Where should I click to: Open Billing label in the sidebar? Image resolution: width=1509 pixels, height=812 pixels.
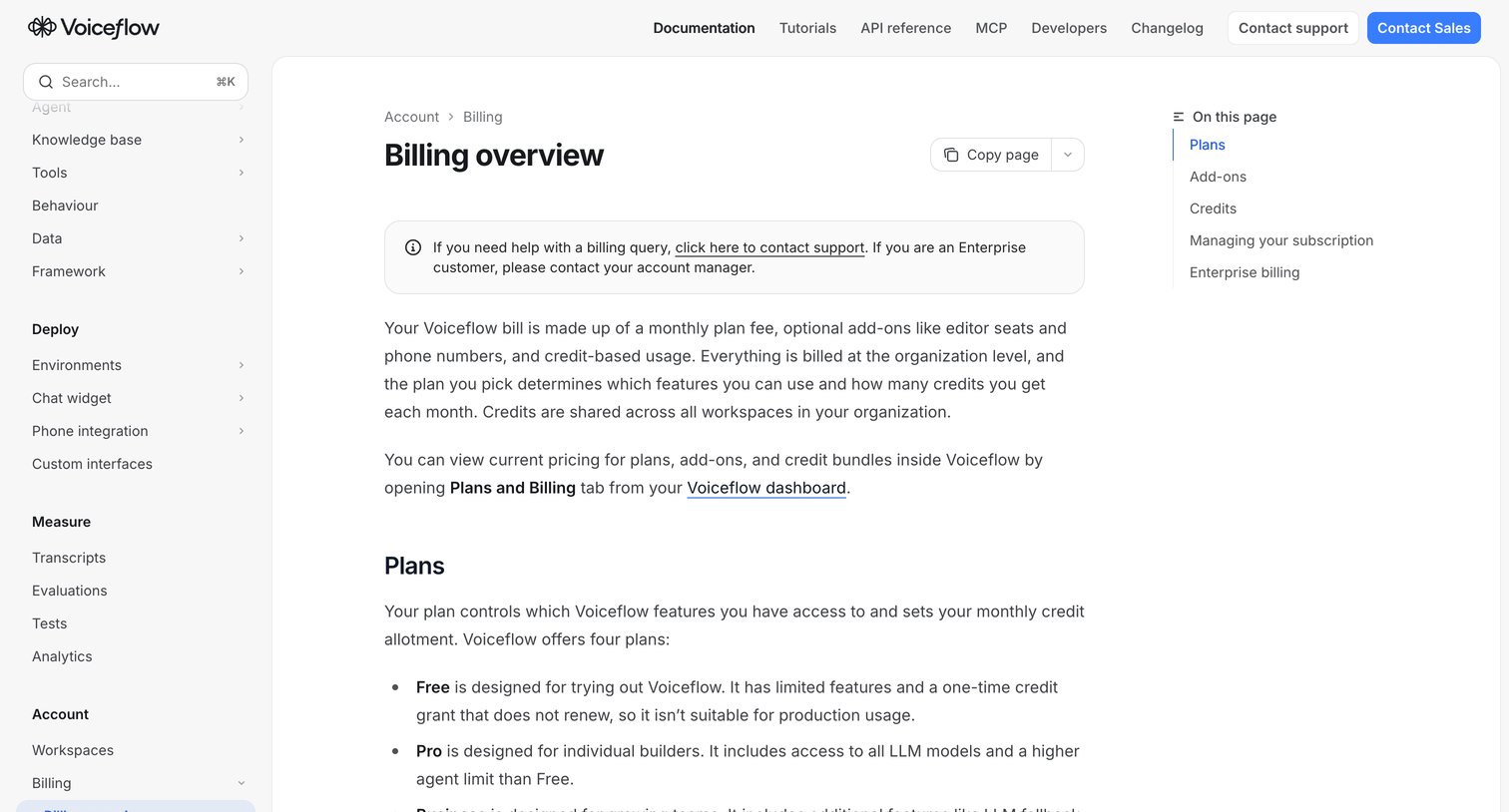[51, 783]
